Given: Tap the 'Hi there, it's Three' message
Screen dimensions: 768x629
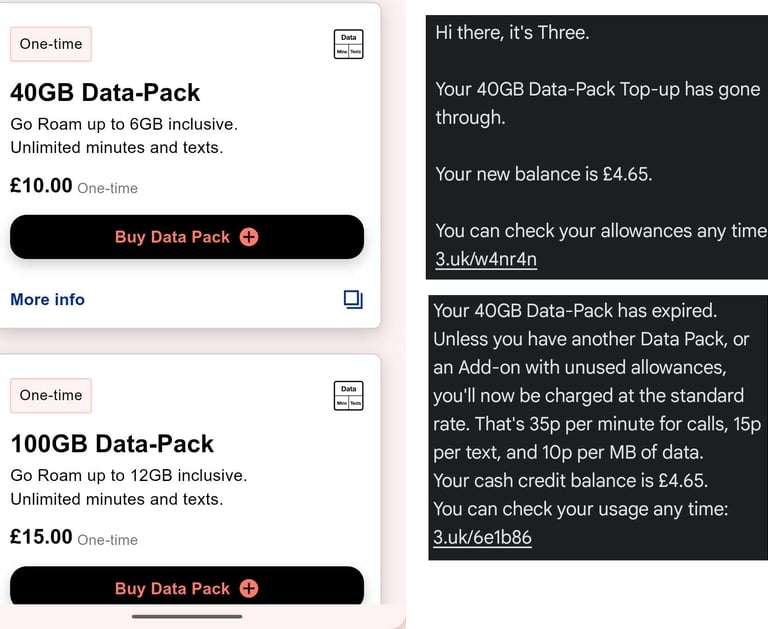Looking at the screenshot, I should click(x=512, y=32).
